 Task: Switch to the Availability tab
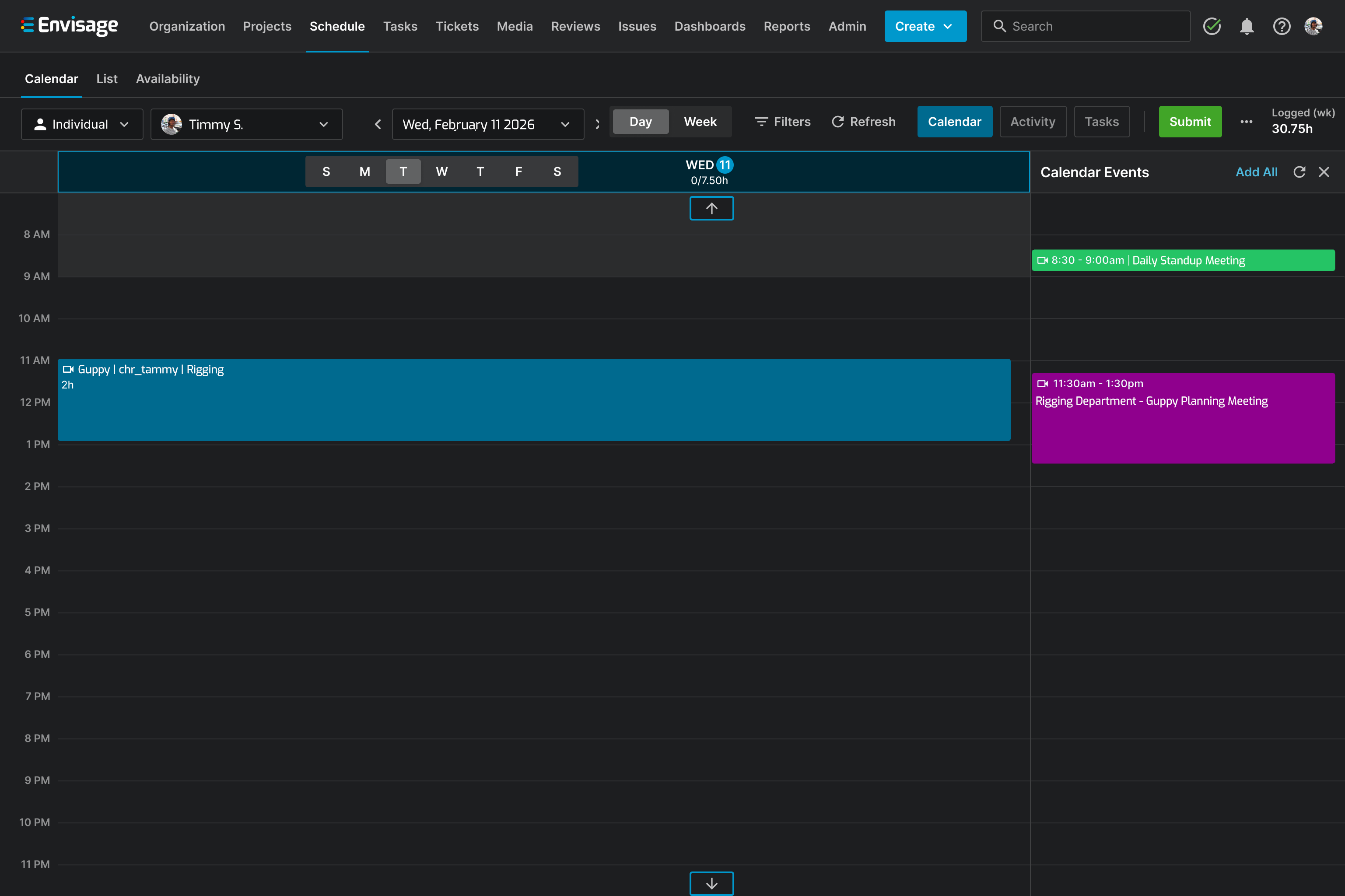click(x=168, y=79)
